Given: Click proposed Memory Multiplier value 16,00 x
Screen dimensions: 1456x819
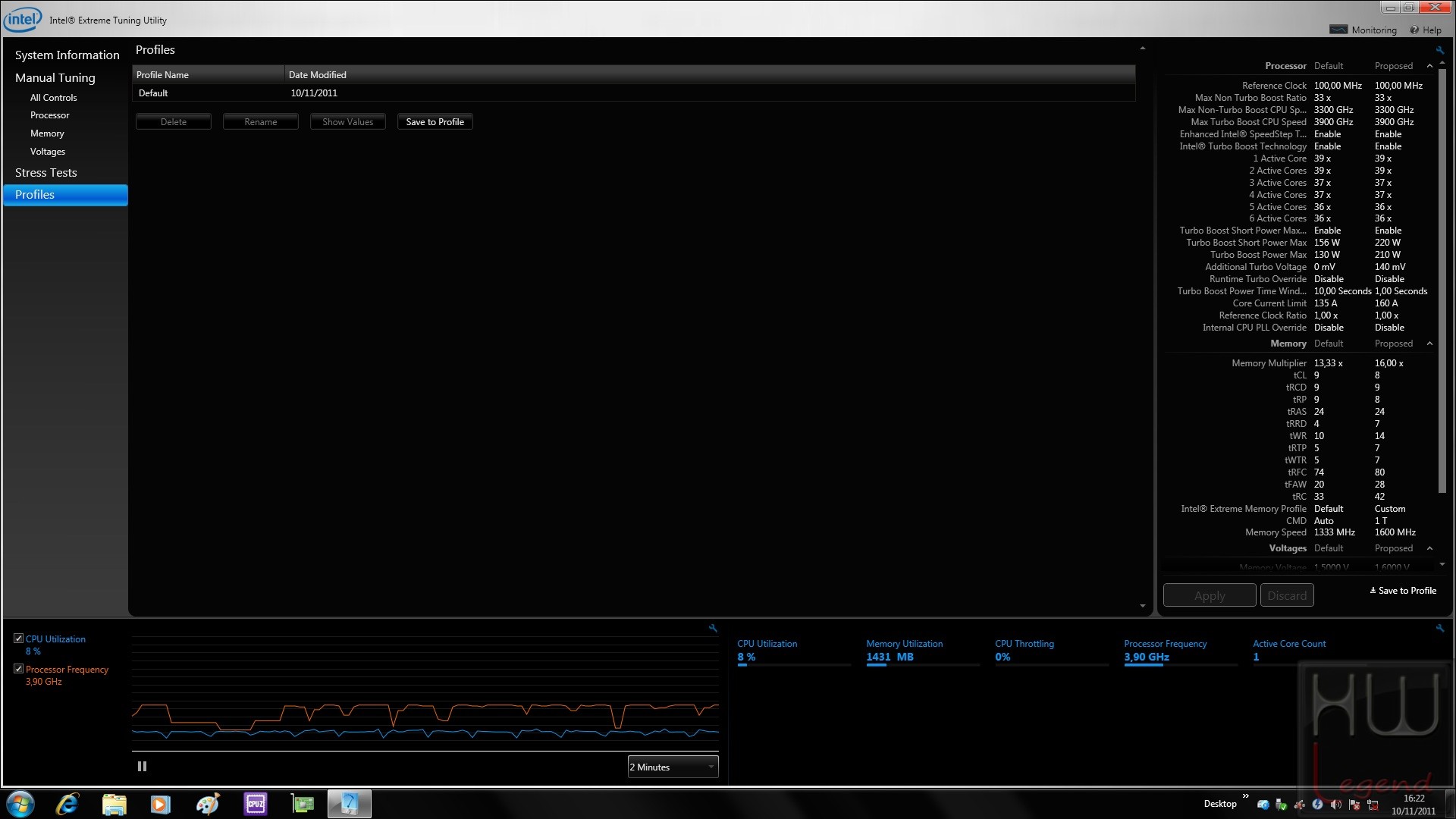Looking at the screenshot, I should [x=1389, y=363].
